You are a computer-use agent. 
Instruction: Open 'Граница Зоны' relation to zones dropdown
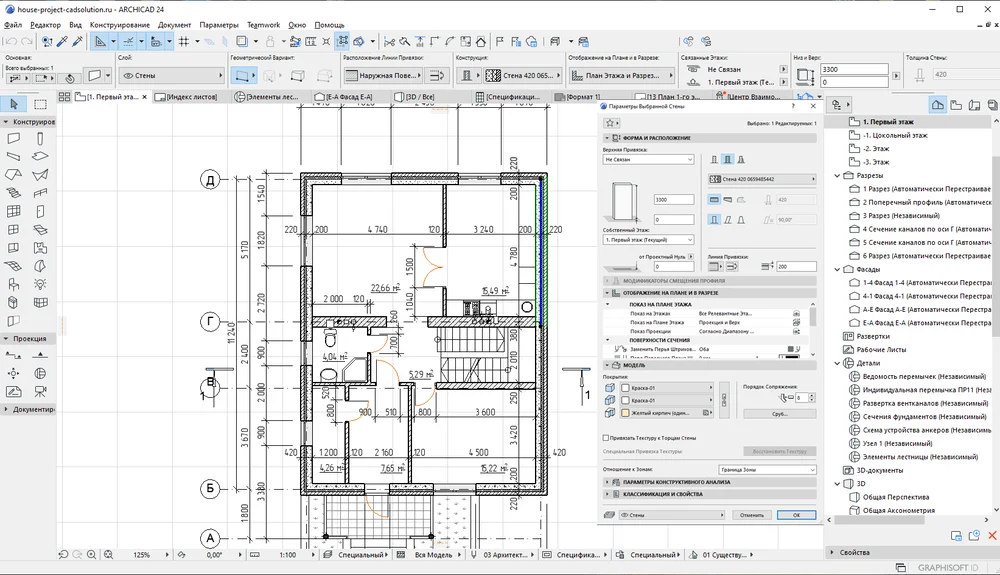[766, 468]
